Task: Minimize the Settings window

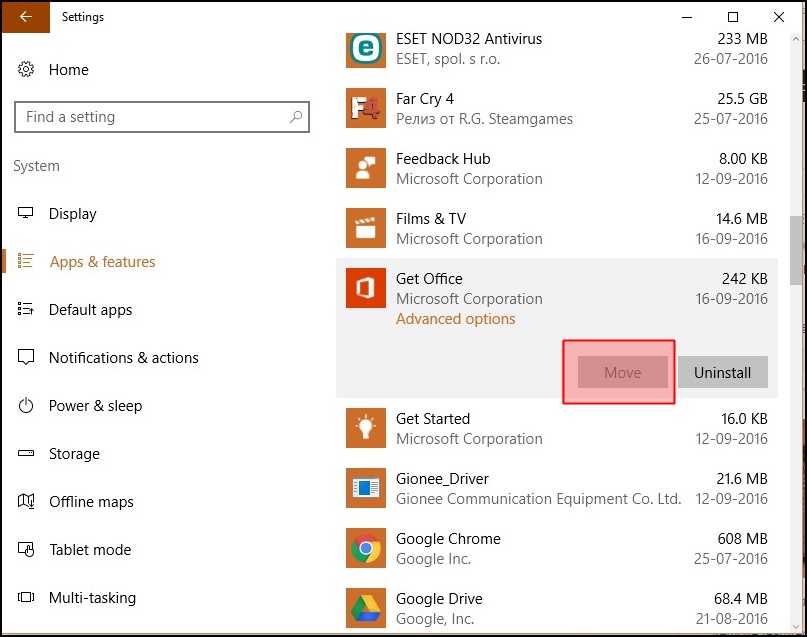Action: [687, 17]
